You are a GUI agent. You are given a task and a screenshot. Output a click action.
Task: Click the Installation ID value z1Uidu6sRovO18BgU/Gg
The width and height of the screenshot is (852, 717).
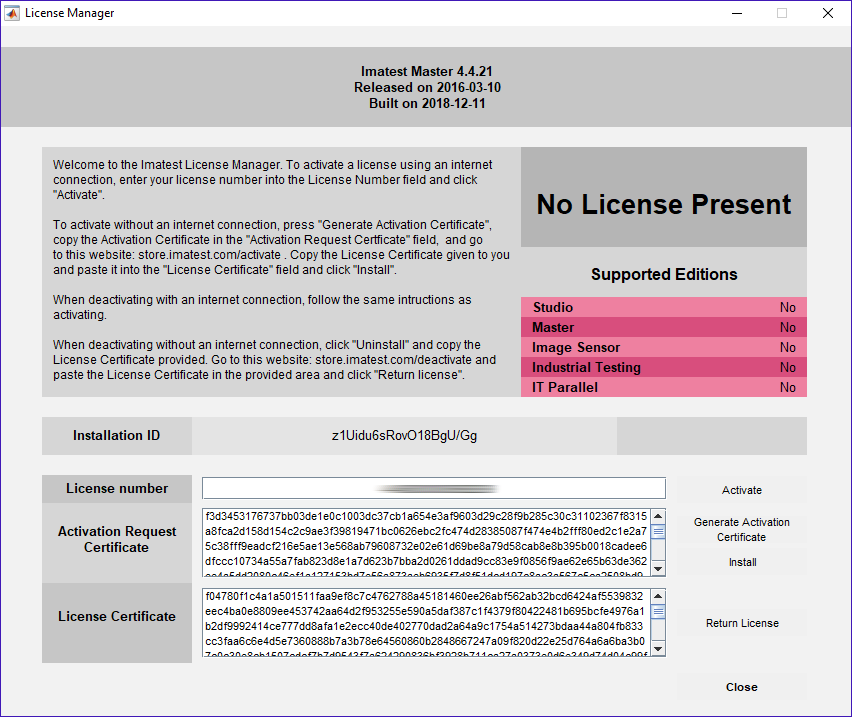point(404,436)
